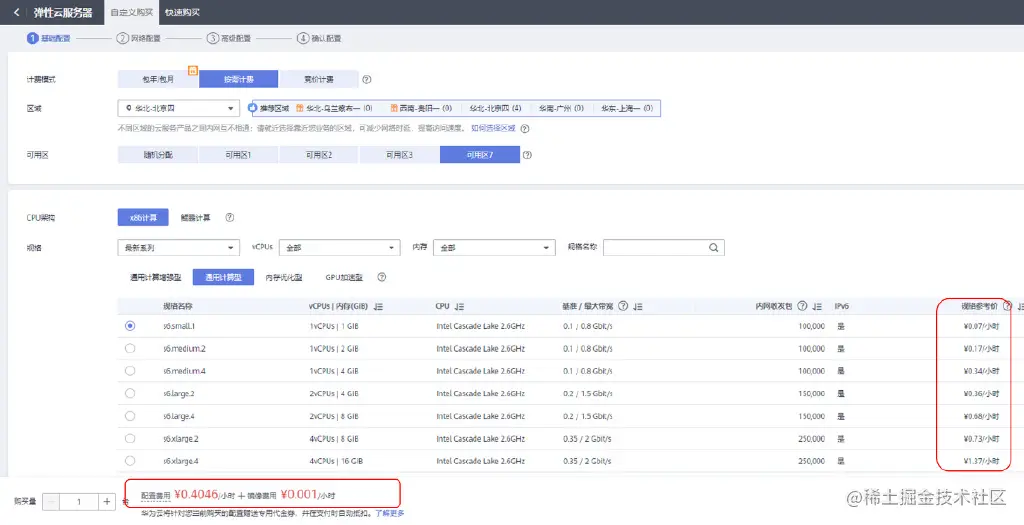The image size is (1024, 525).
Task: Choose recommended region 华南-广州
Action: pos(561,108)
